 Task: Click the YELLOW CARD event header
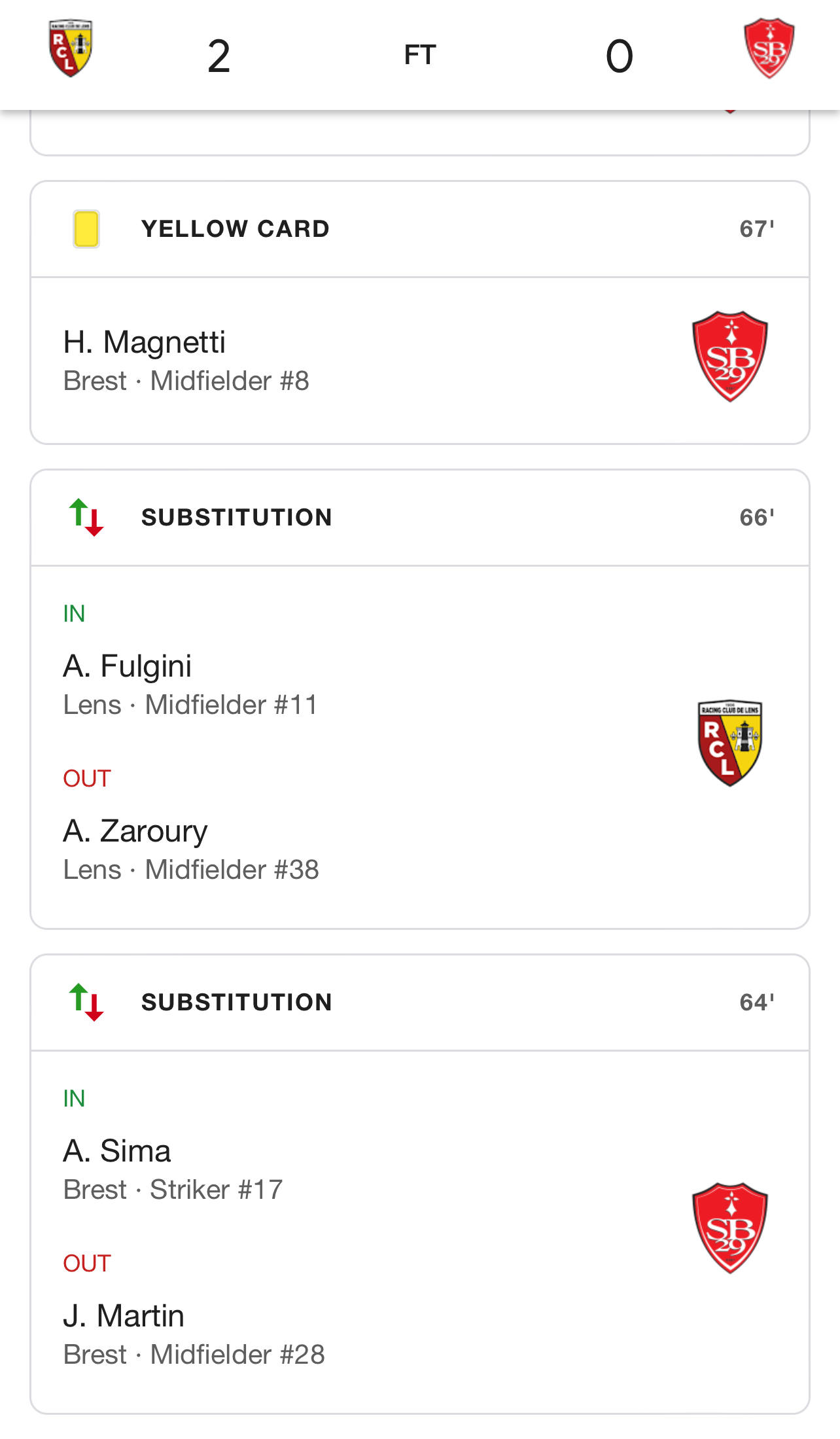420,229
